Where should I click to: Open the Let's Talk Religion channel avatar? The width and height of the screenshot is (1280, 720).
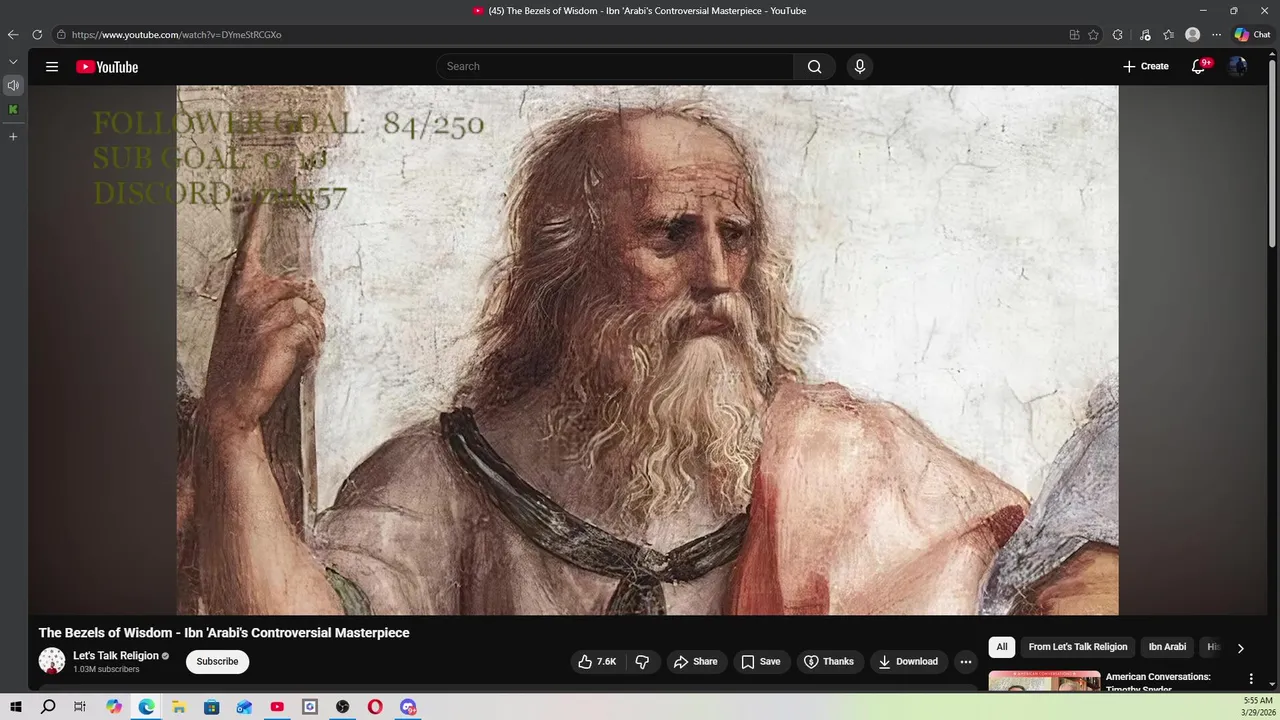click(52, 661)
